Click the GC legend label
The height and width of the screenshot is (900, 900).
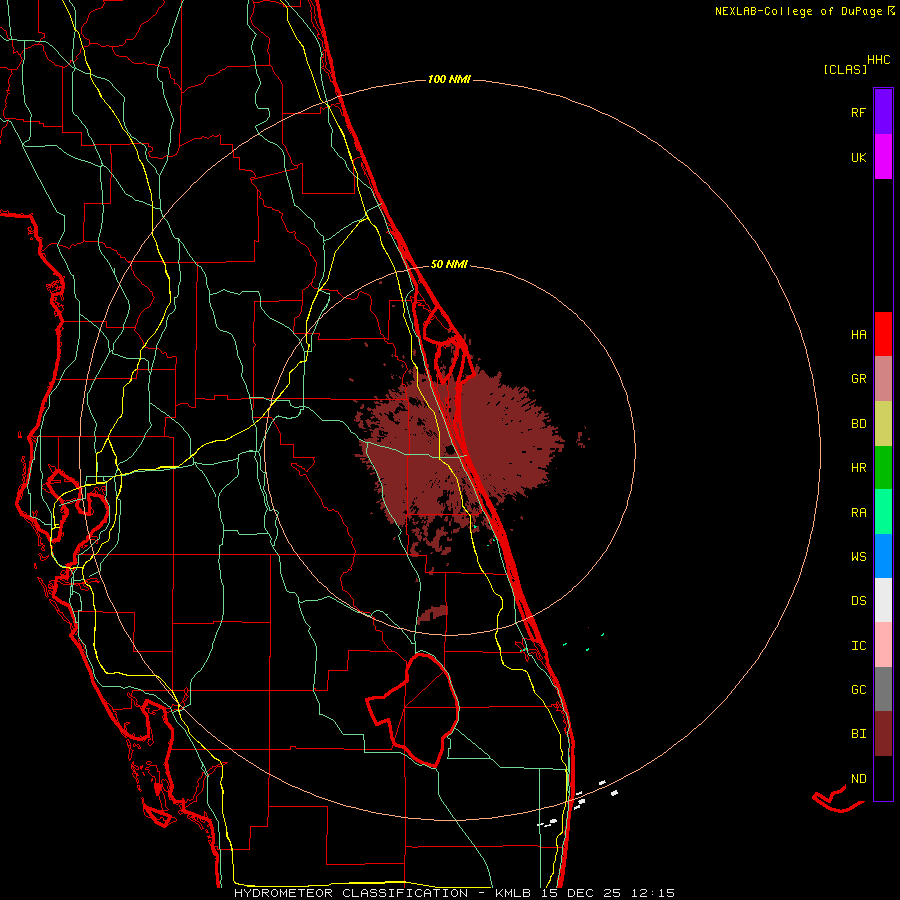pyautogui.click(x=858, y=690)
